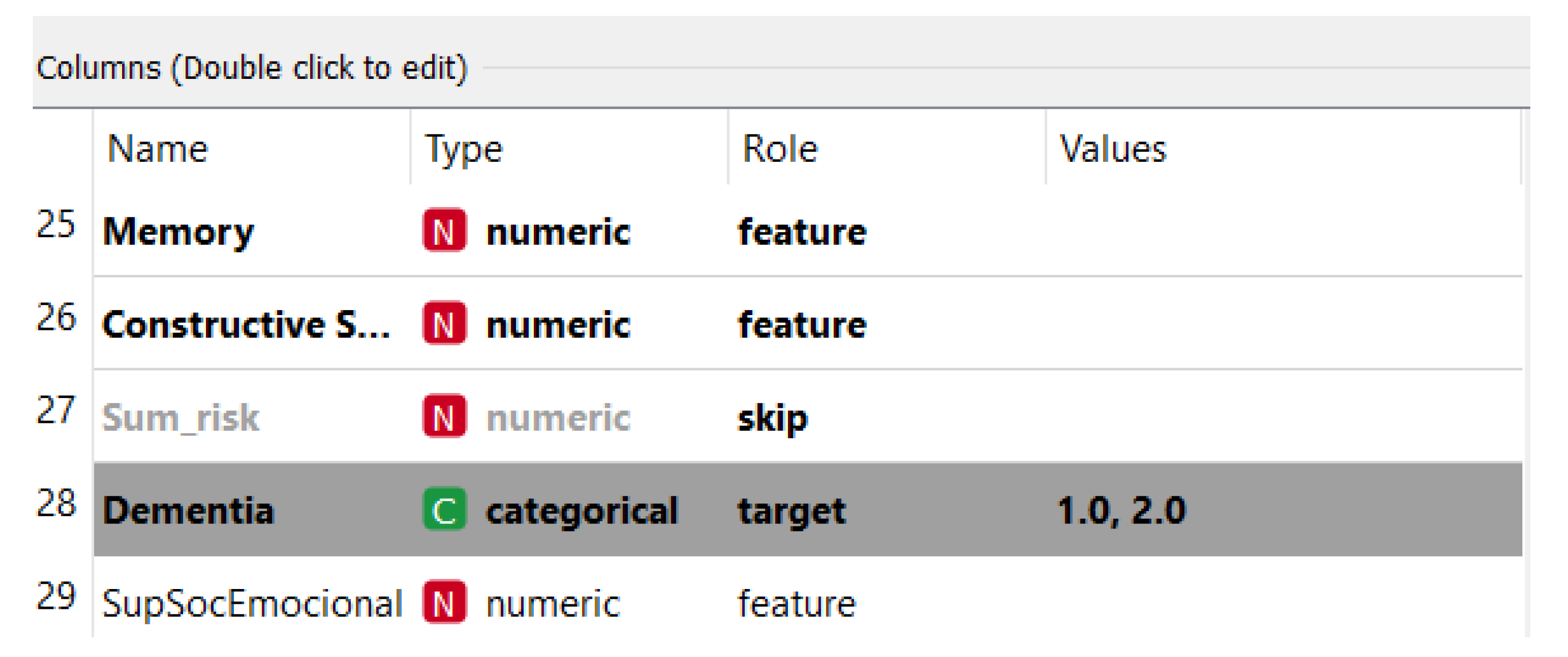Click numeric type icon for Memory row

[x=444, y=231]
